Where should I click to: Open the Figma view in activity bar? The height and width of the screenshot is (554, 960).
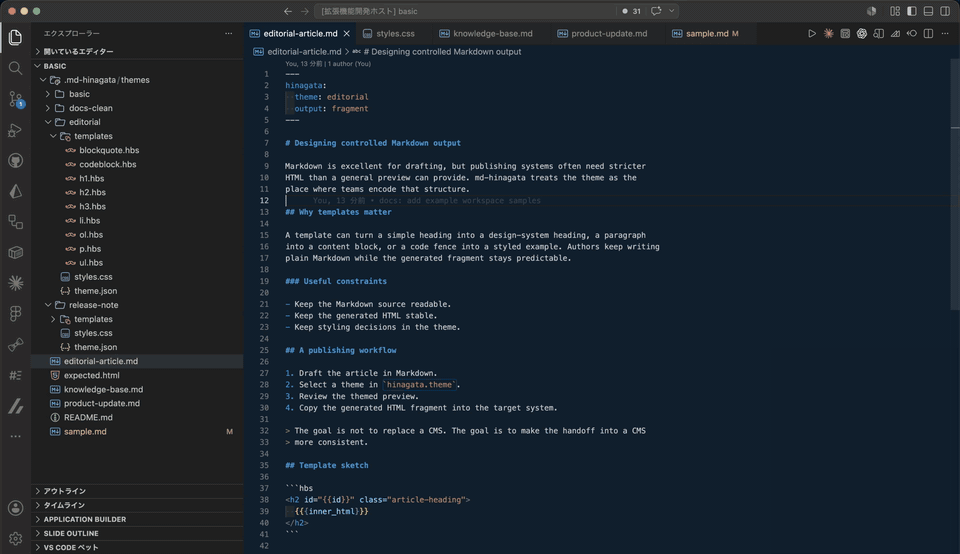[x=15, y=313]
